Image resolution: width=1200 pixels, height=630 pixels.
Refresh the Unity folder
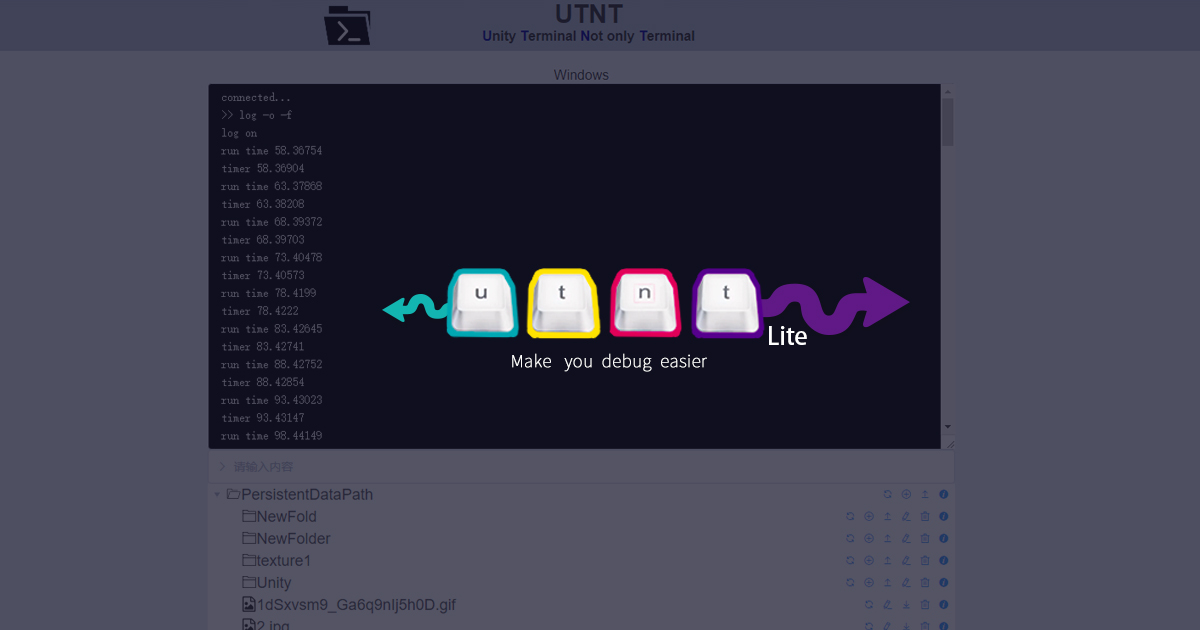(x=850, y=582)
